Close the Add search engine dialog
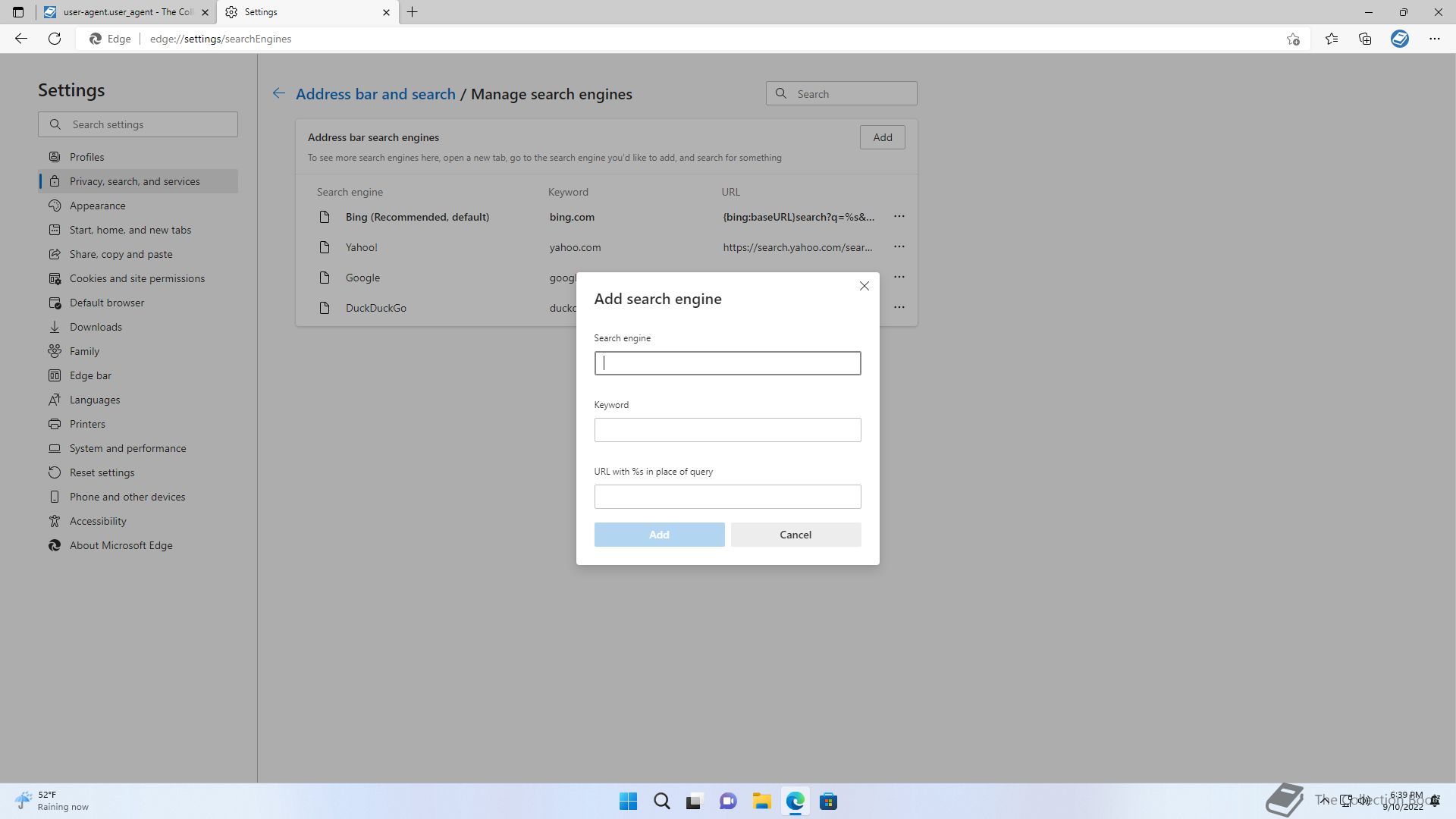Viewport: 1456px width, 819px height. coord(864,286)
